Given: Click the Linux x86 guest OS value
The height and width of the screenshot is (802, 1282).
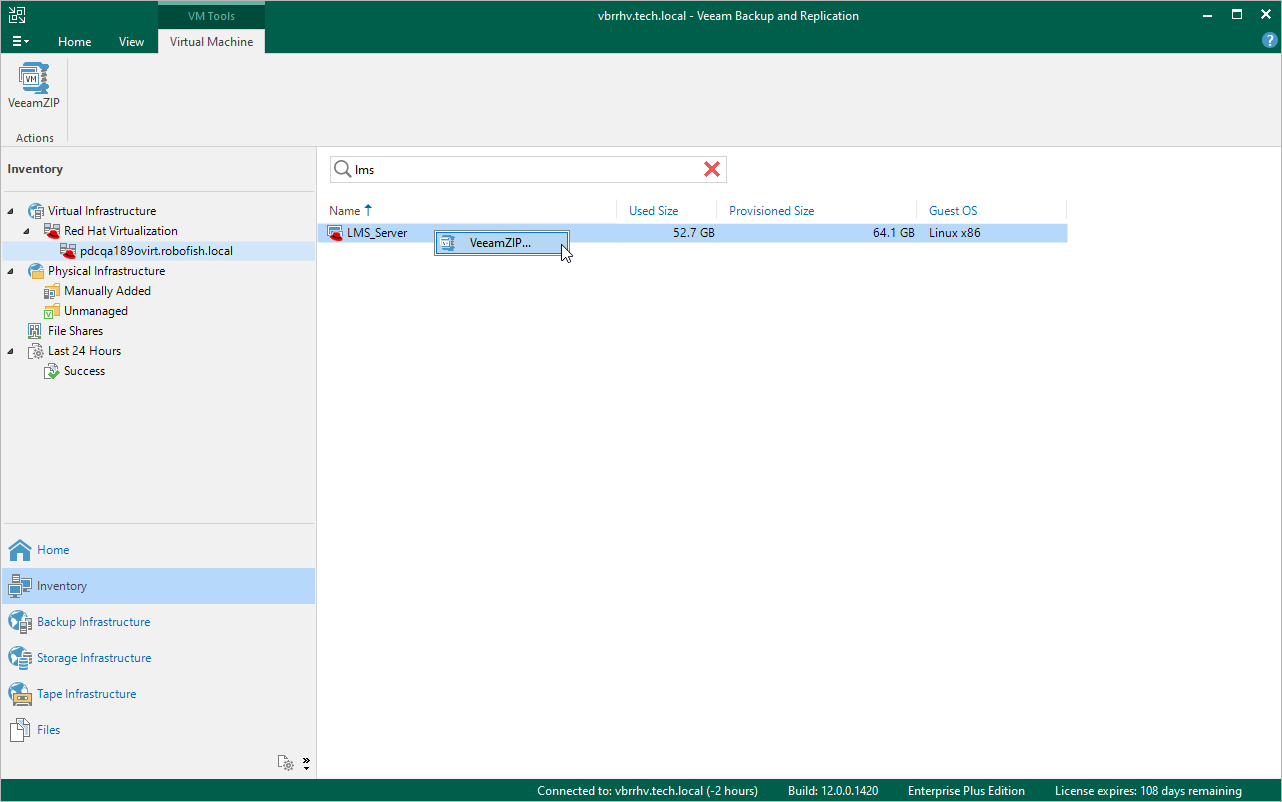Looking at the screenshot, I should pyautogui.click(x=956, y=233).
